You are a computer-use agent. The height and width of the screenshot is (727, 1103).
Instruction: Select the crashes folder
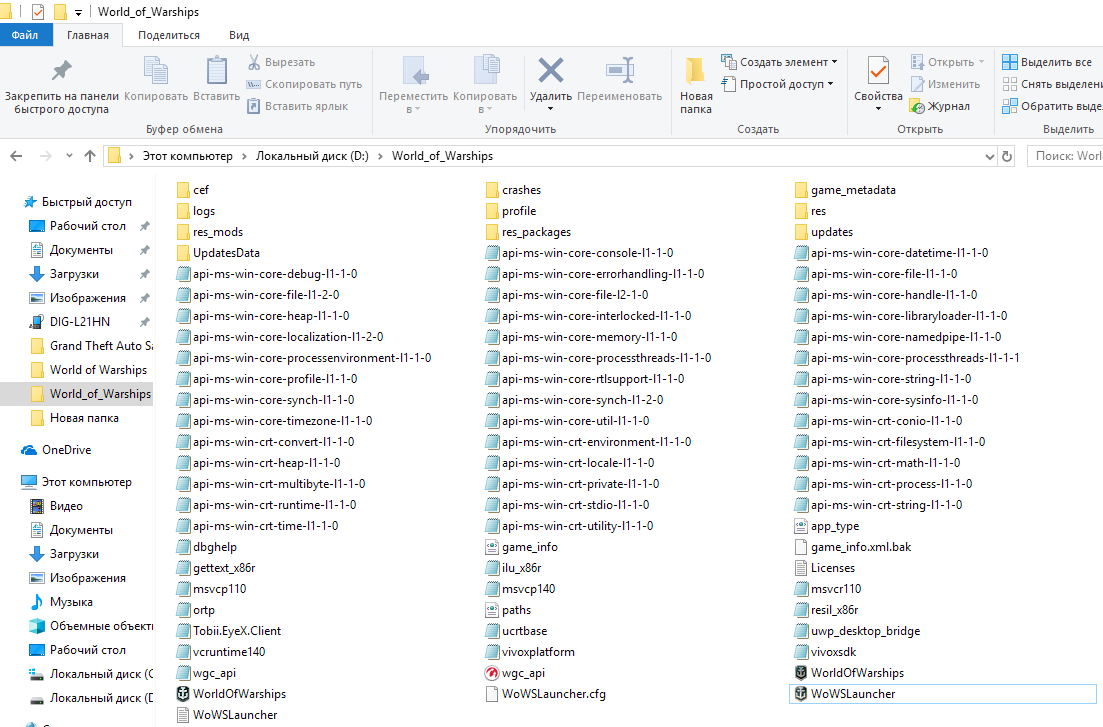514,190
